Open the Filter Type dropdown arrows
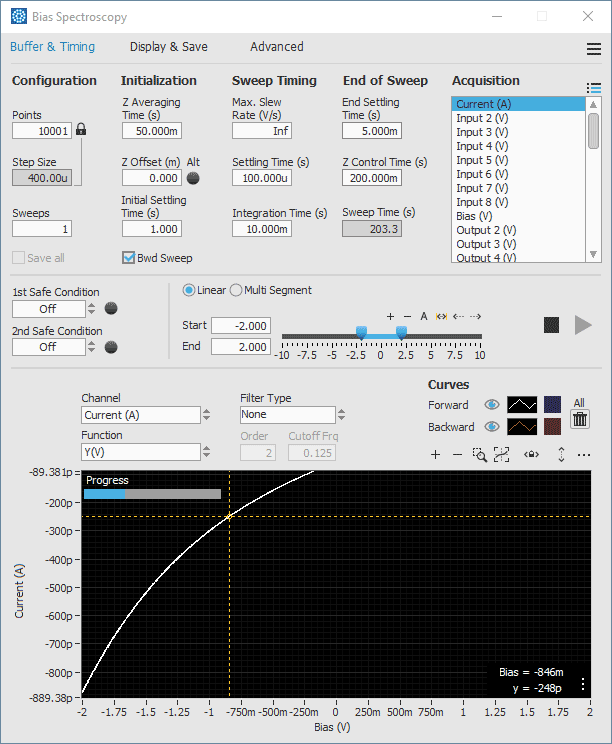This screenshot has height=744, width=612. pos(342,415)
